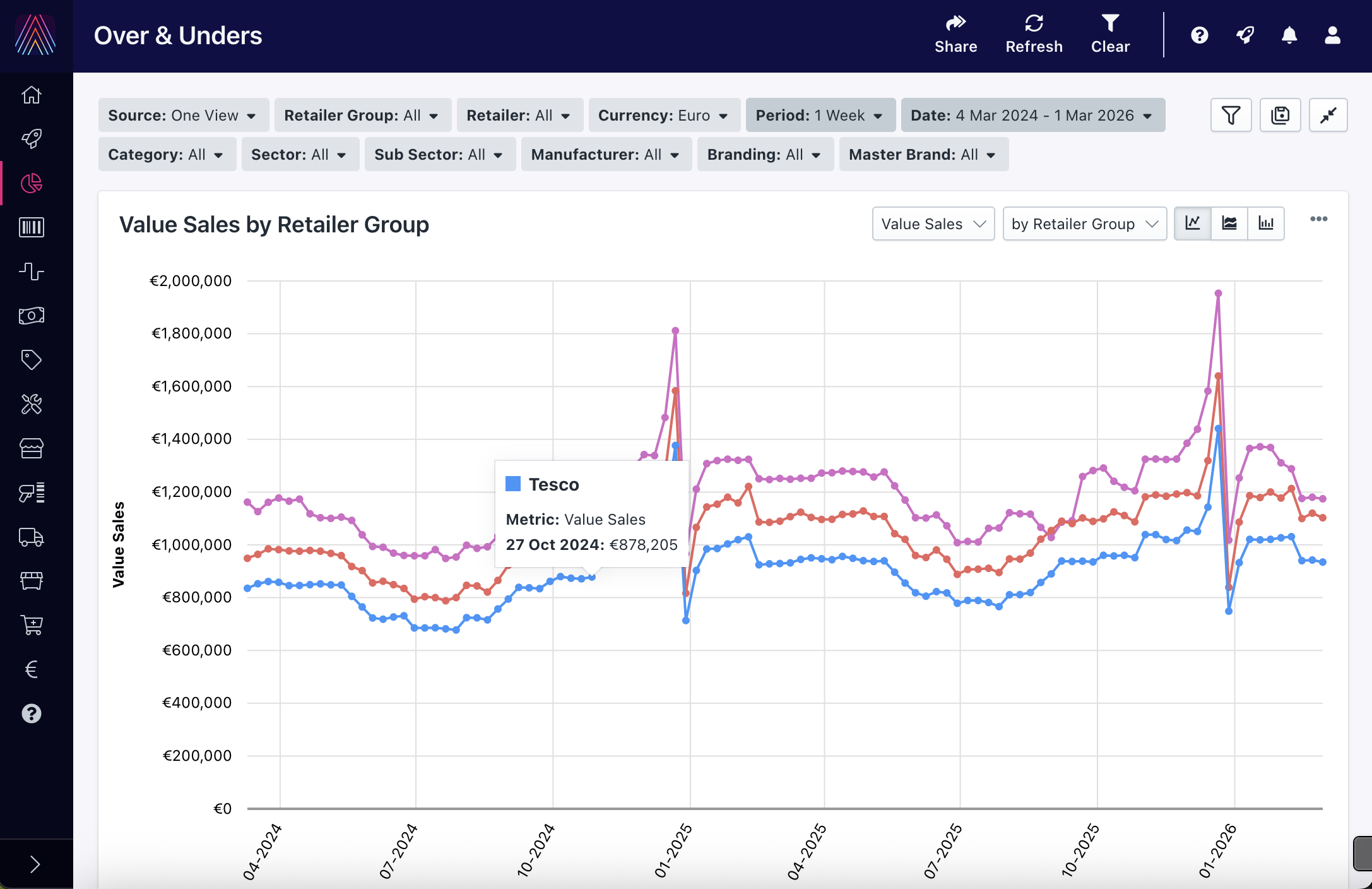Click the save view icon button
Screen dimensions: 1372x889
pos(1280,115)
